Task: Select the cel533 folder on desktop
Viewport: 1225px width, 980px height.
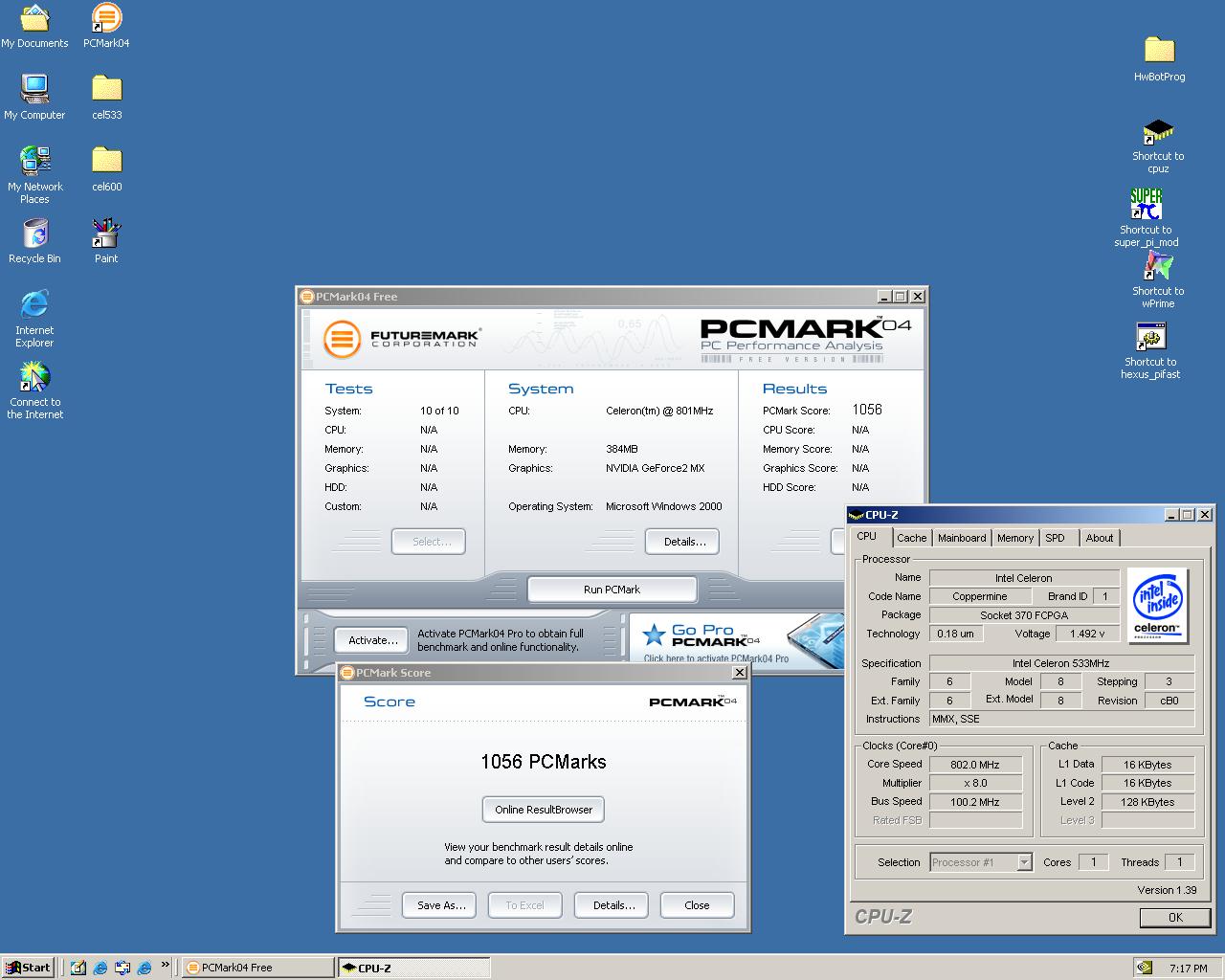Action: (x=106, y=98)
